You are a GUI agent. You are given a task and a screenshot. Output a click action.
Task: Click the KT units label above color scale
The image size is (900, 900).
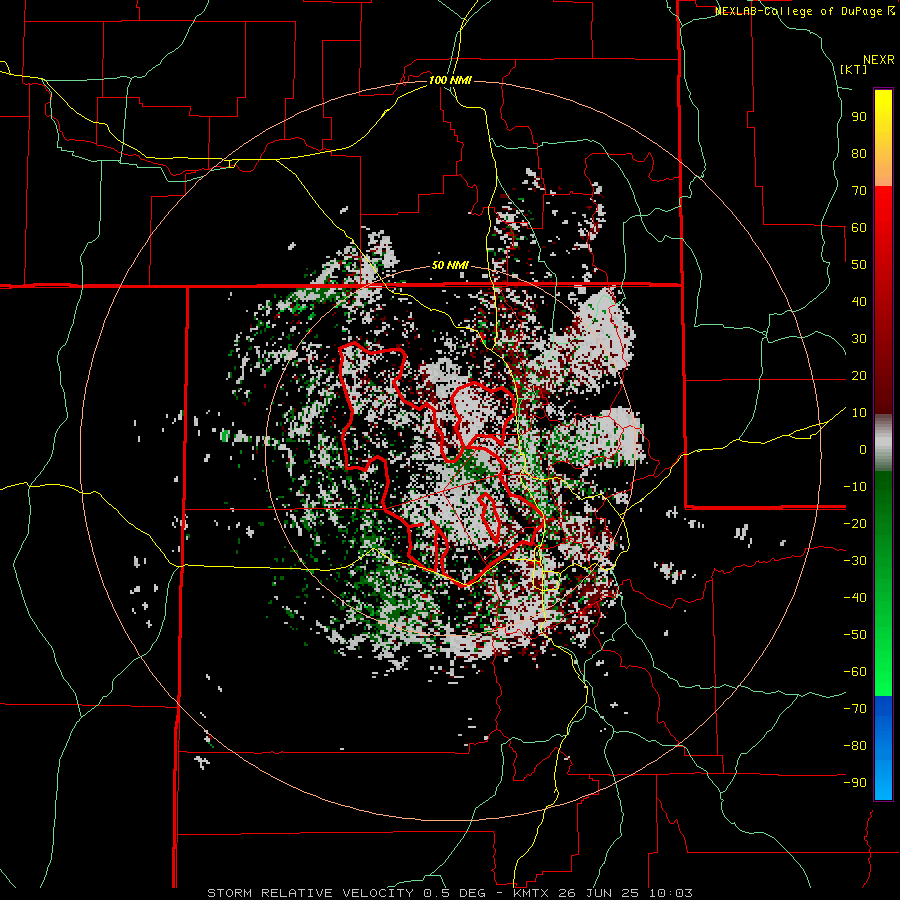pos(854,69)
